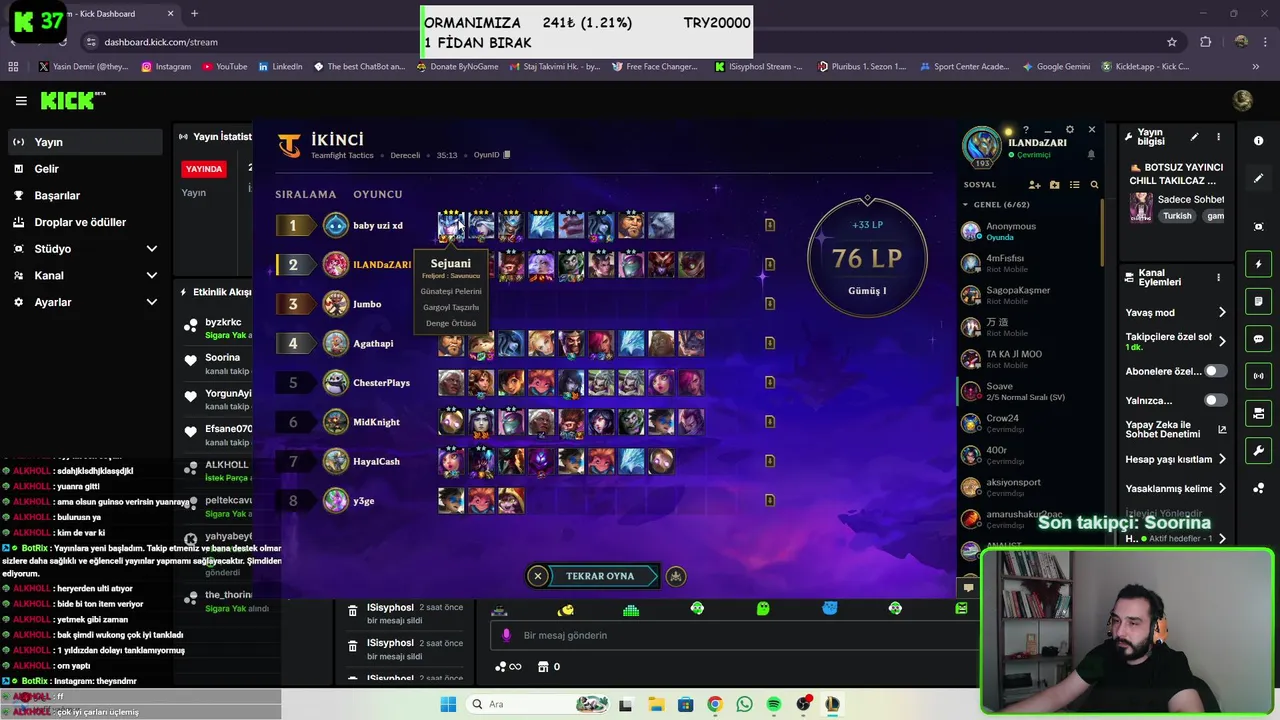Viewport: 1280px width, 720px height.
Task: Open the Yasaklanmış kelimeler option
Action: (1176, 489)
